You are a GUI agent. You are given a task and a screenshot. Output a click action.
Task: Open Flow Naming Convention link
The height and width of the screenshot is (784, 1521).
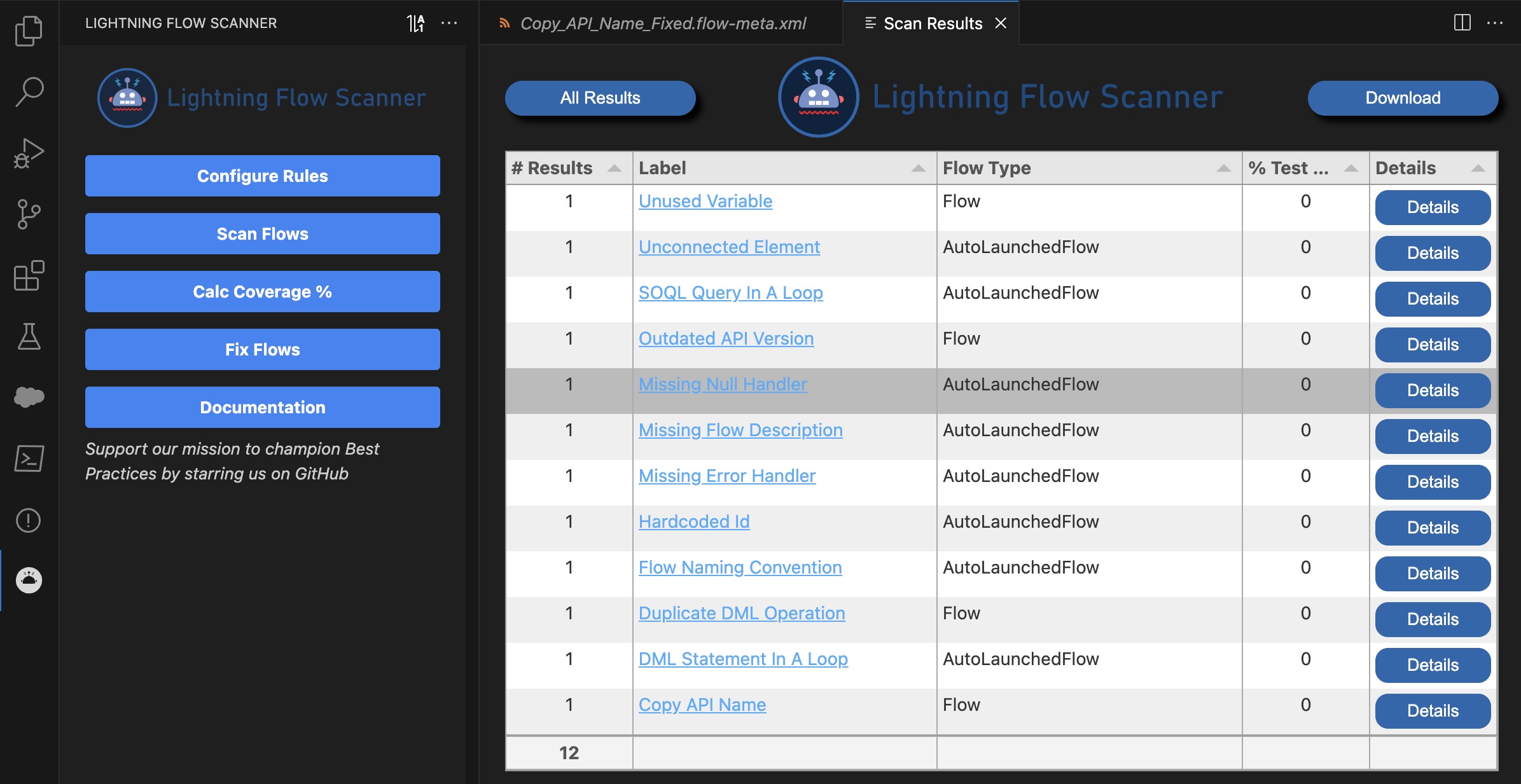(740, 567)
